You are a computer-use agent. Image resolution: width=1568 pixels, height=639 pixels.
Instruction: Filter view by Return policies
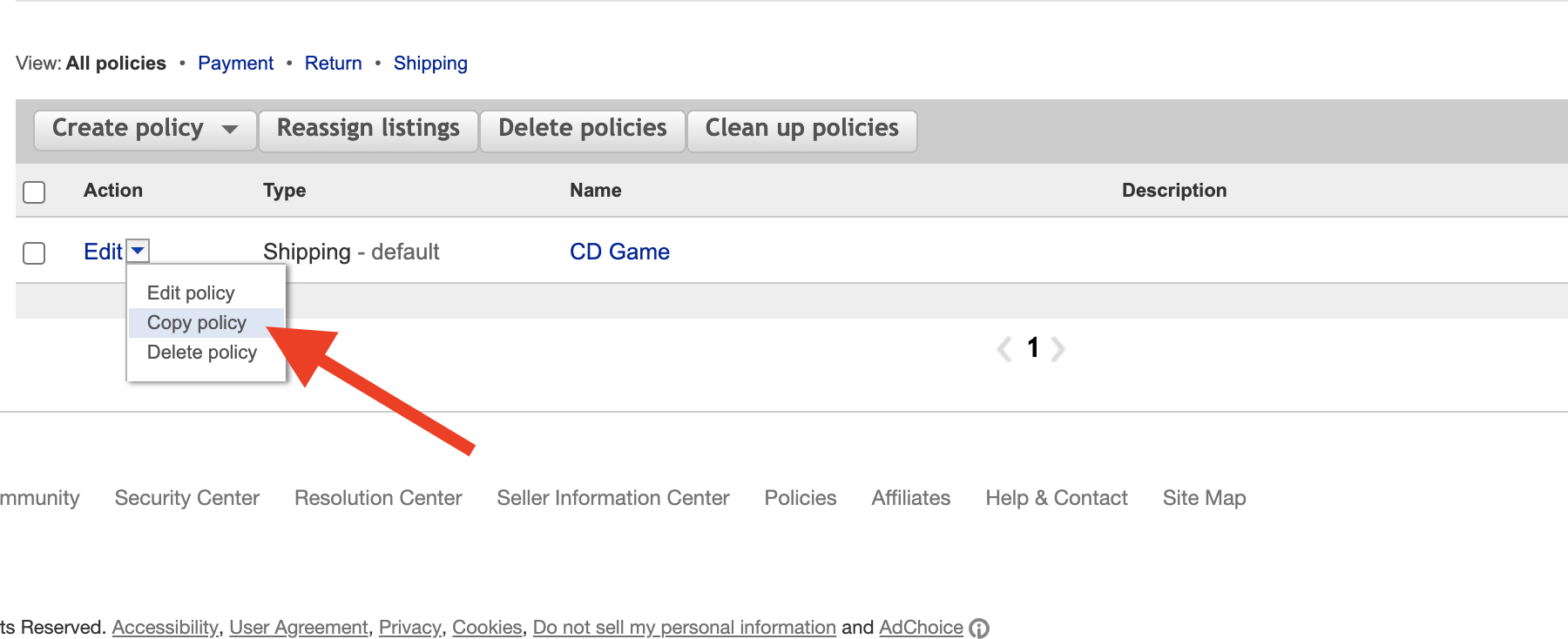(x=333, y=64)
